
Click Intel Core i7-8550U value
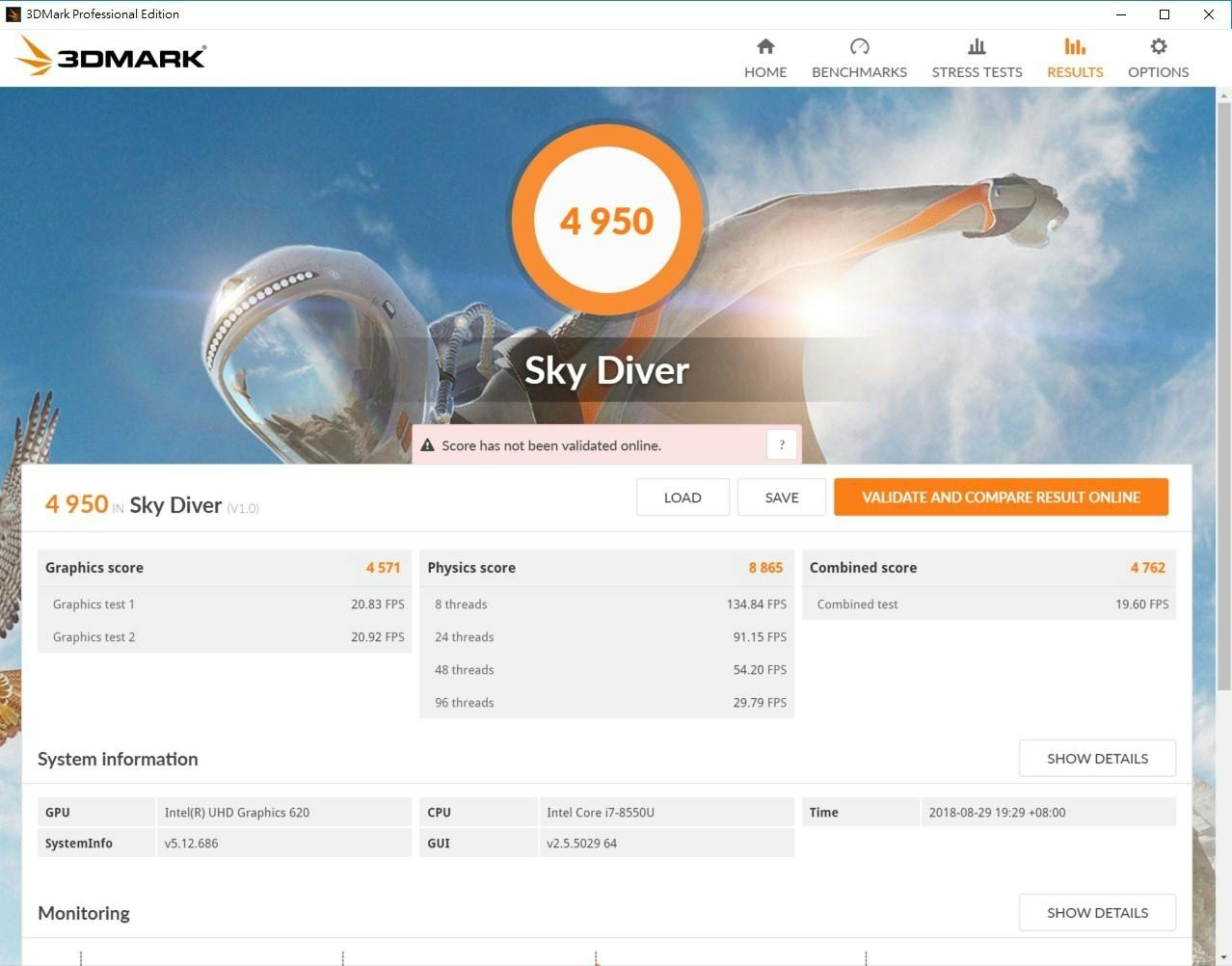coord(601,813)
